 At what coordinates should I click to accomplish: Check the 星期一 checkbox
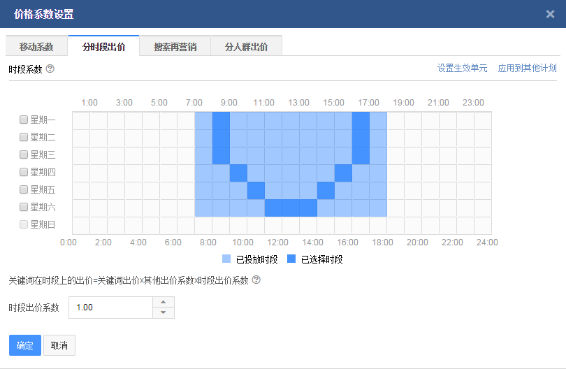[x=23, y=120]
